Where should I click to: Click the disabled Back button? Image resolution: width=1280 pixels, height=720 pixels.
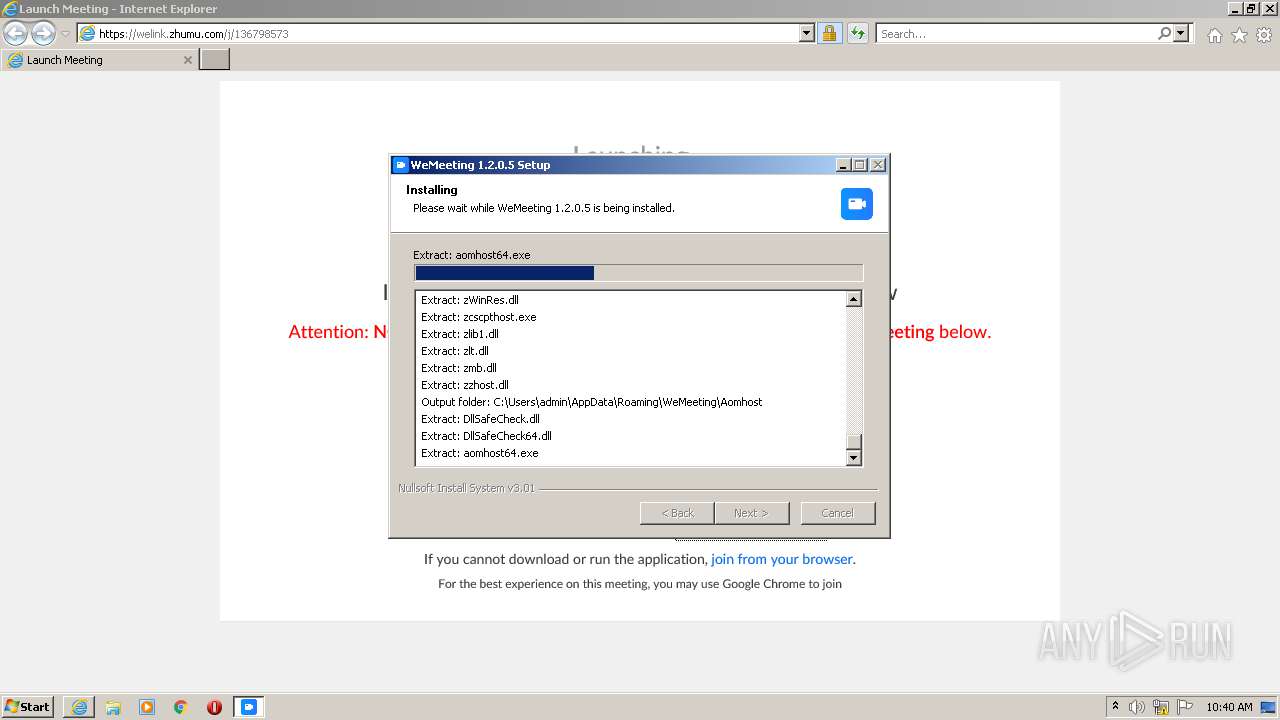tap(677, 513)
